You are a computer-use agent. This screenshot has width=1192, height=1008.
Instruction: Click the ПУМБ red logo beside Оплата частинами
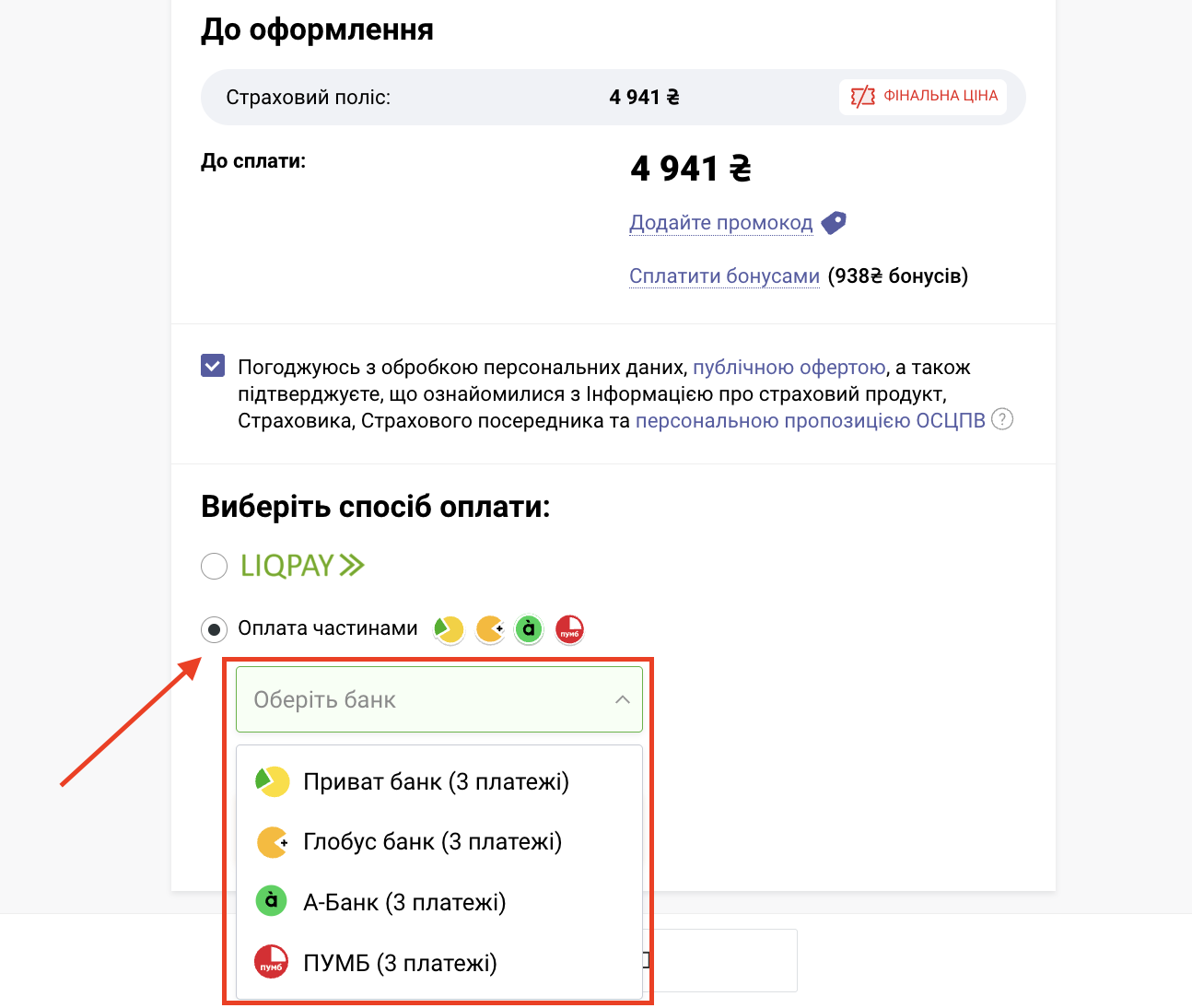click(569, 629)
